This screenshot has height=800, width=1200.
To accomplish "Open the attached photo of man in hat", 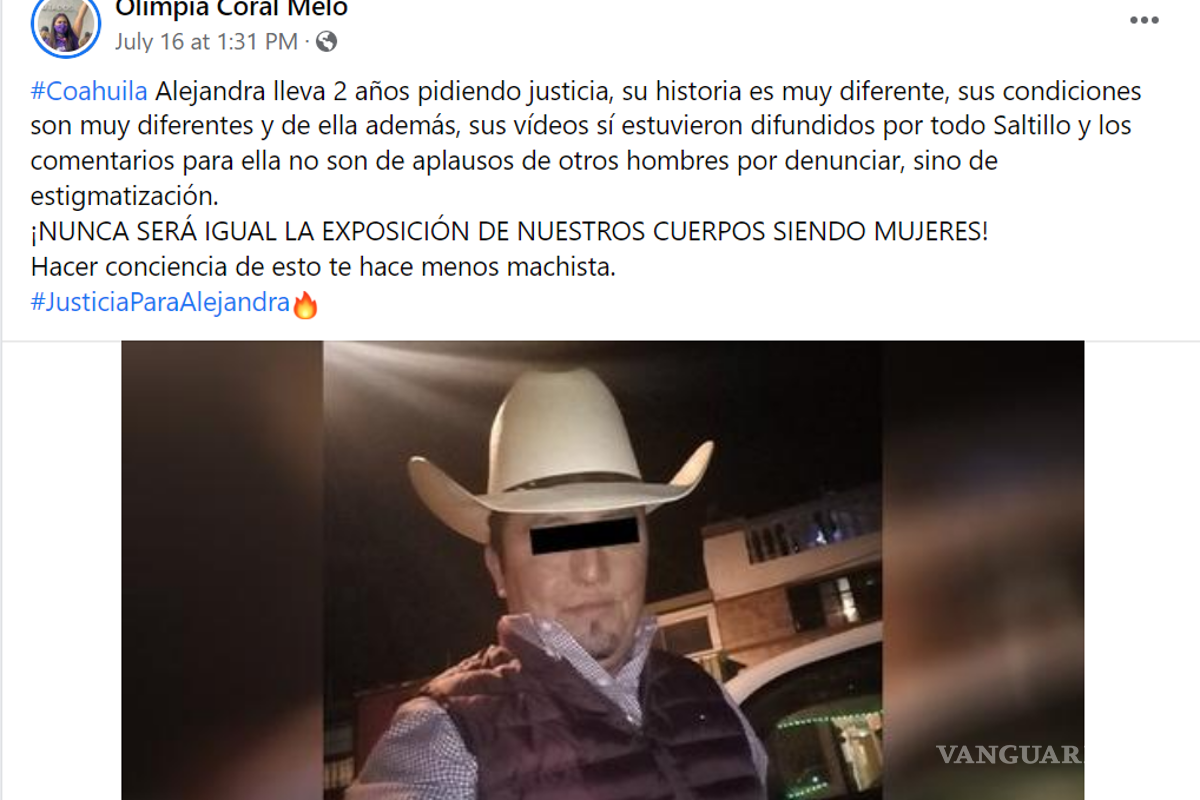I will [x=603, y=570].
